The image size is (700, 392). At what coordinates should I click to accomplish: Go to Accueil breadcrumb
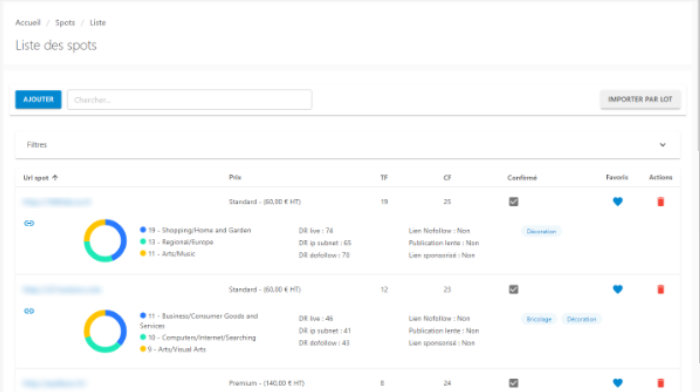click(x=28, y=22)
